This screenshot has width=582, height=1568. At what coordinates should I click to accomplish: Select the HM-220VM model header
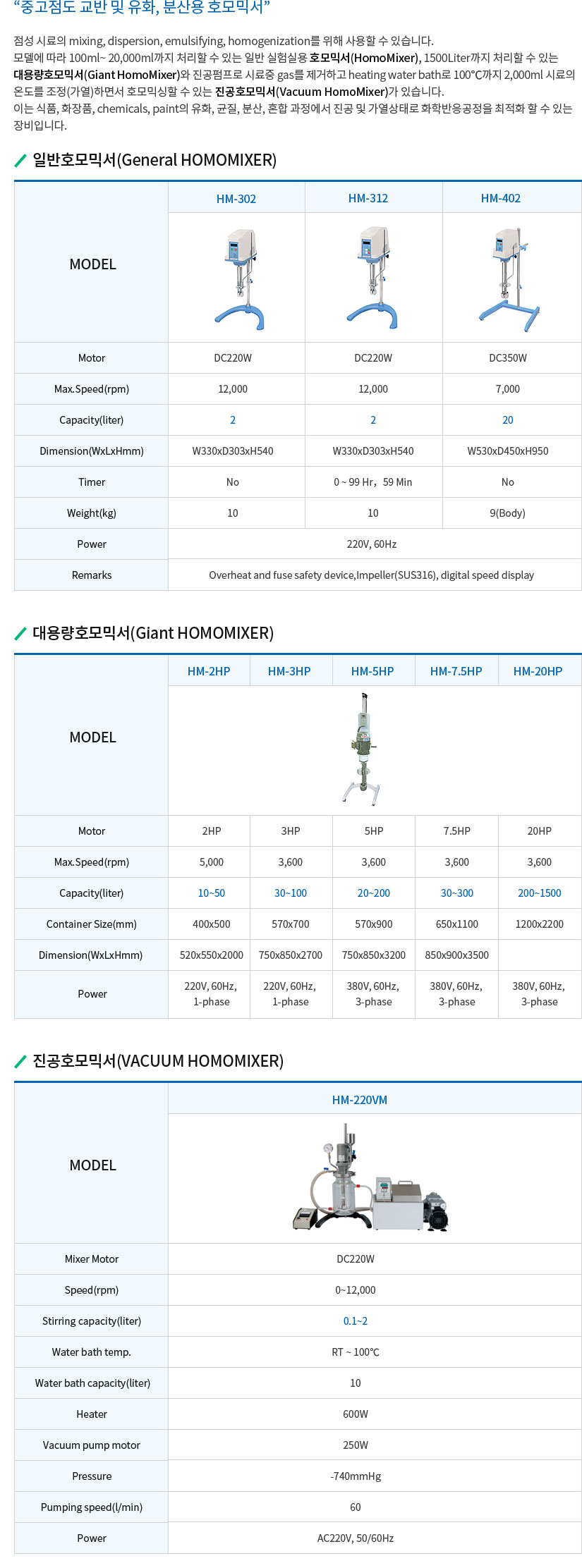[360, 1100]
